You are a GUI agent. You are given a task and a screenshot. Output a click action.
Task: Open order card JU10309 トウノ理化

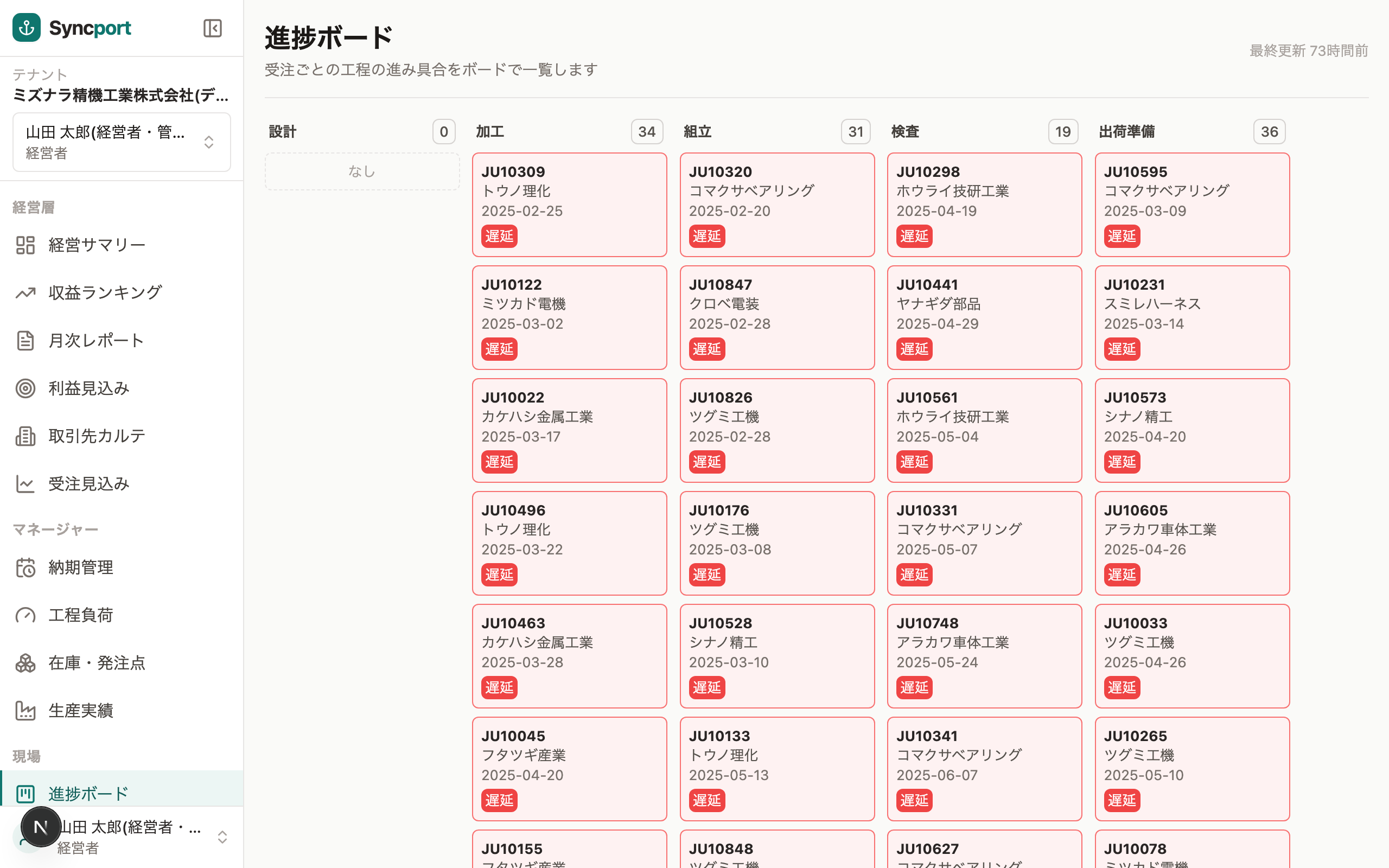click(569, 205)
